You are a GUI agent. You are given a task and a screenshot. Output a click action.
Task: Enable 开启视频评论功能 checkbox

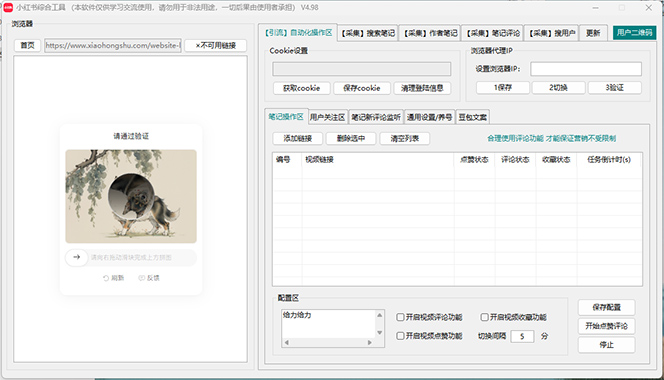click(400, 317)
